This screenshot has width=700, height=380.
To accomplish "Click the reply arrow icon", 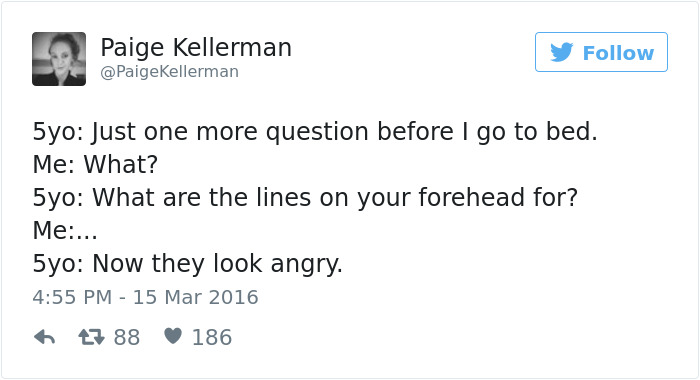I will pyautogui.click(x=45, y=337).
